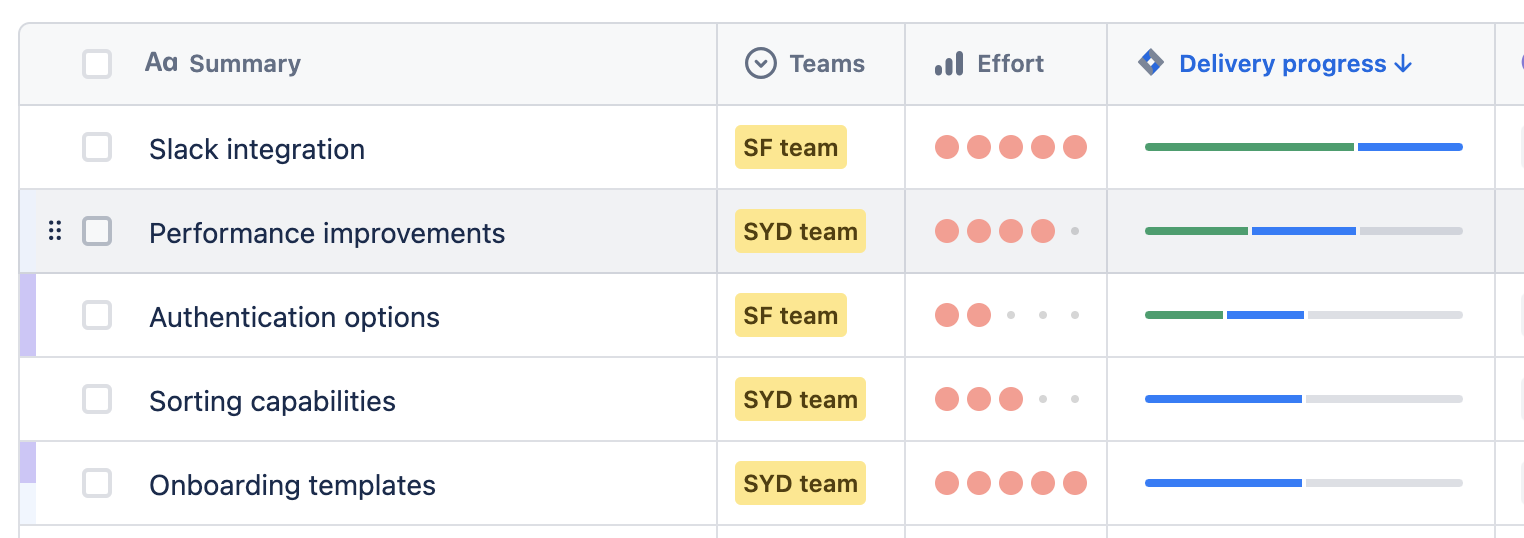The image size is (1524, 538).
Task: Check the Onboarding templates row checkbox
Action: 97,483
